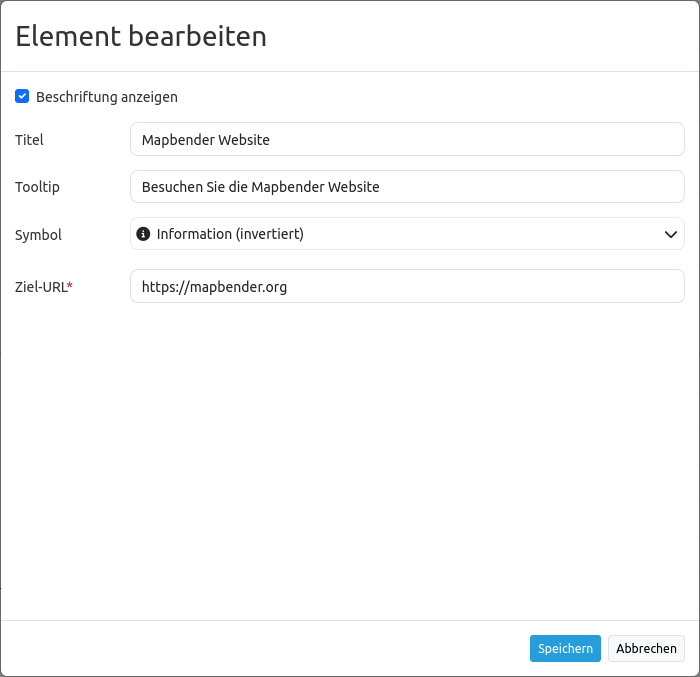Click the 'Symbol' field label

[x=38, y=235]
